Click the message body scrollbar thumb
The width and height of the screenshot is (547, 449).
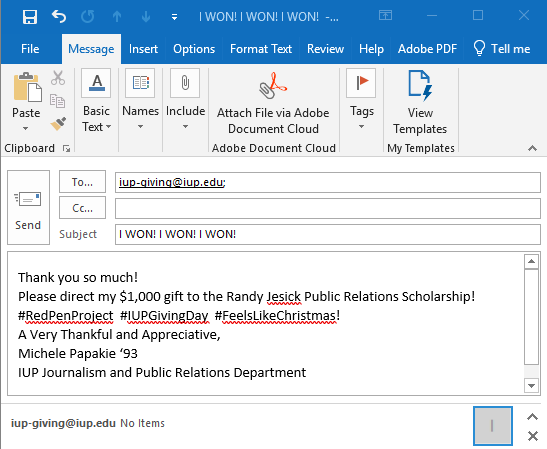click(531, 317)
